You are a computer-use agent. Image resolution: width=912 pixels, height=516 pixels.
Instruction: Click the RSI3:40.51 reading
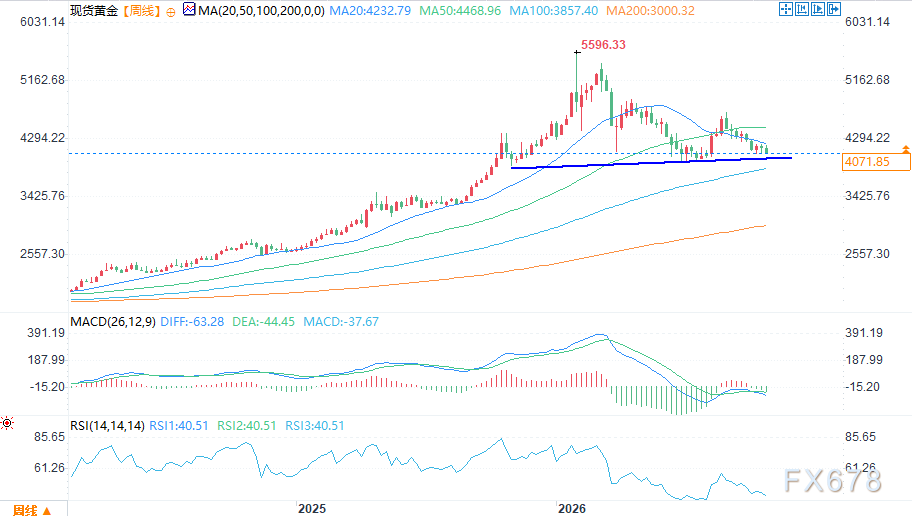[315, 426]
